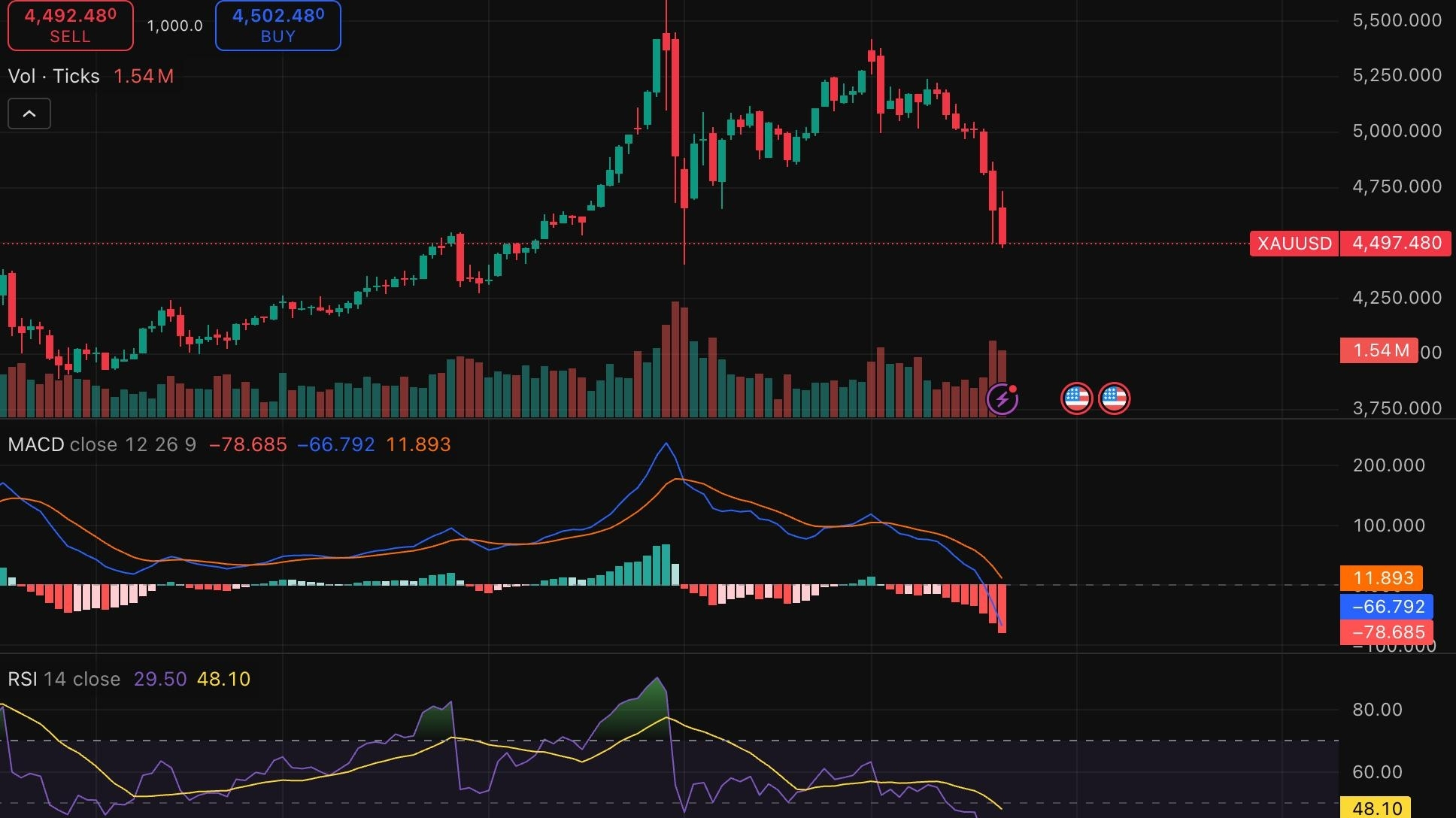Click the red SELL price button
This screenshot has width=1456, height=818.
(x=70, y=26)
